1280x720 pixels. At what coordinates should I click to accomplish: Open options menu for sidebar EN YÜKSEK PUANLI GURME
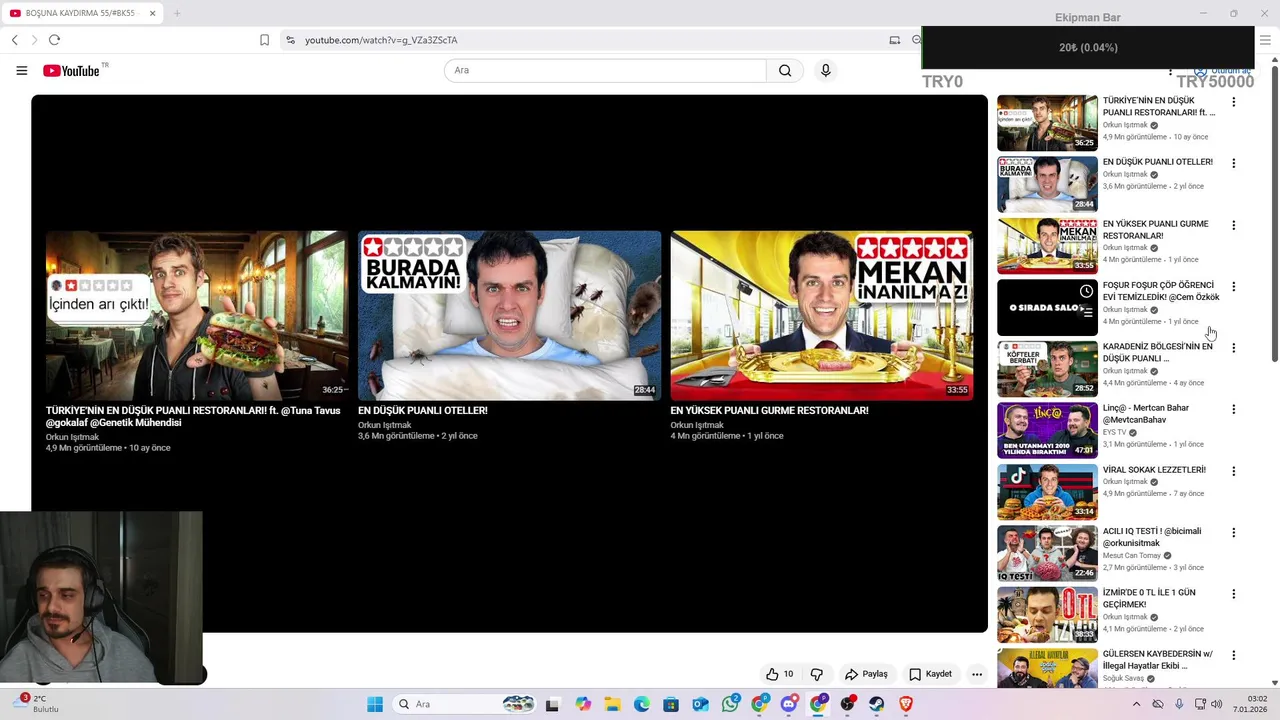[x=1233, y=225]
